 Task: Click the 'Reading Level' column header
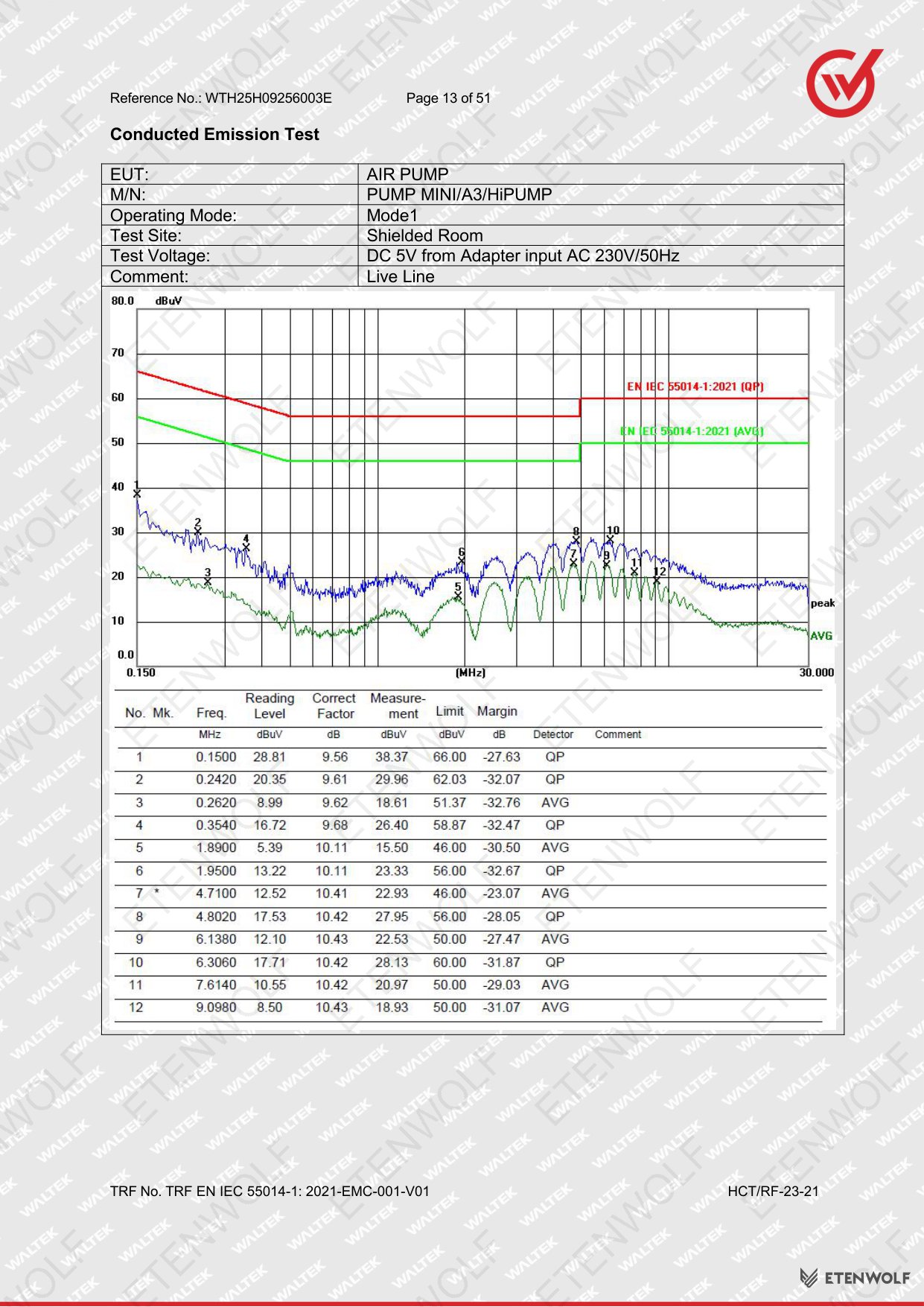[270, 706]
